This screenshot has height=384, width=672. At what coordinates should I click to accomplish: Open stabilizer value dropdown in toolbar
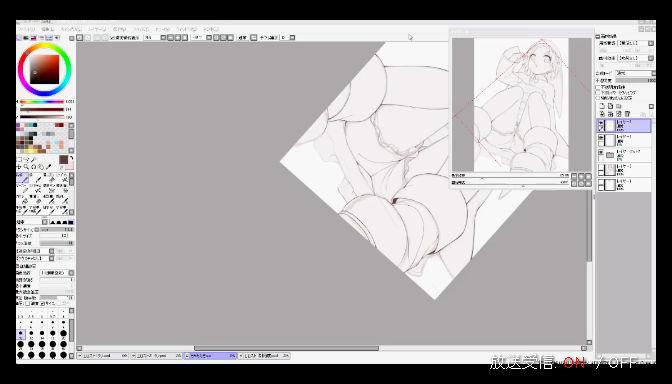tap(292, 38)
